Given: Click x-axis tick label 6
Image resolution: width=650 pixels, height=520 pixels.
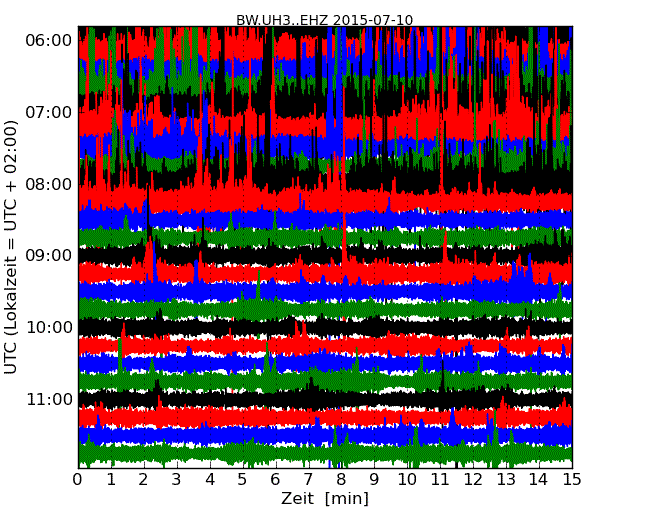Looking at the screenshot, I should 275,480.
